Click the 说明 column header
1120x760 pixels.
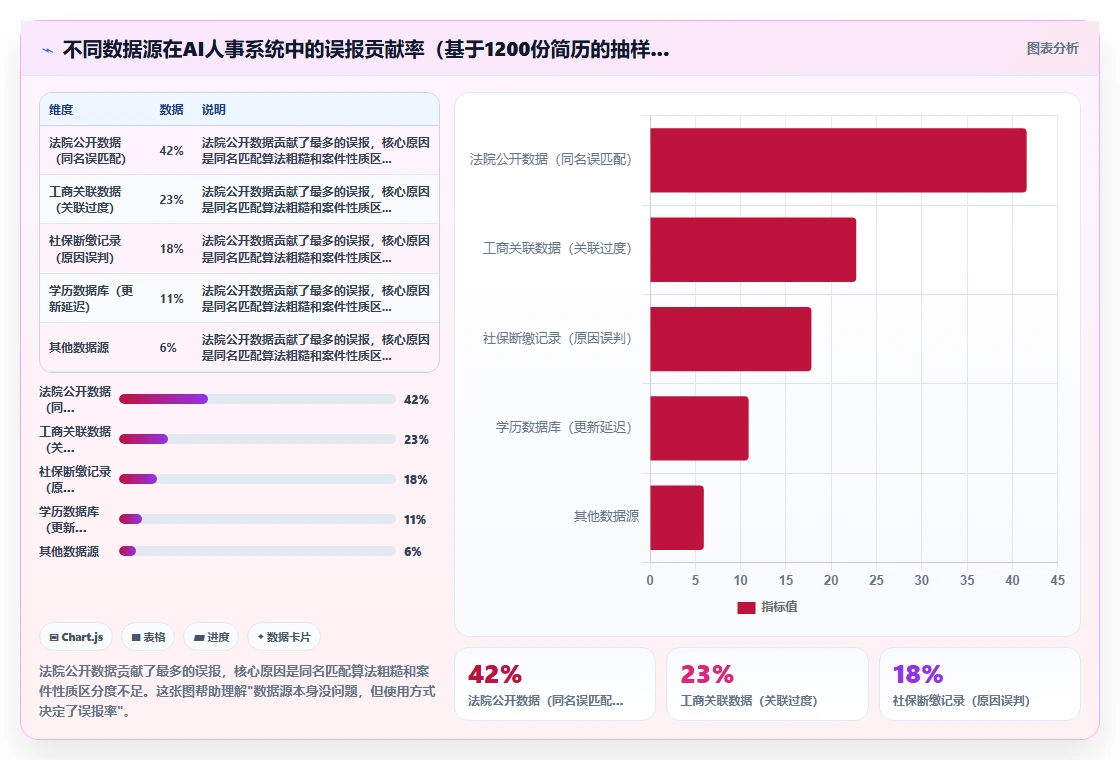click(214, 109)
